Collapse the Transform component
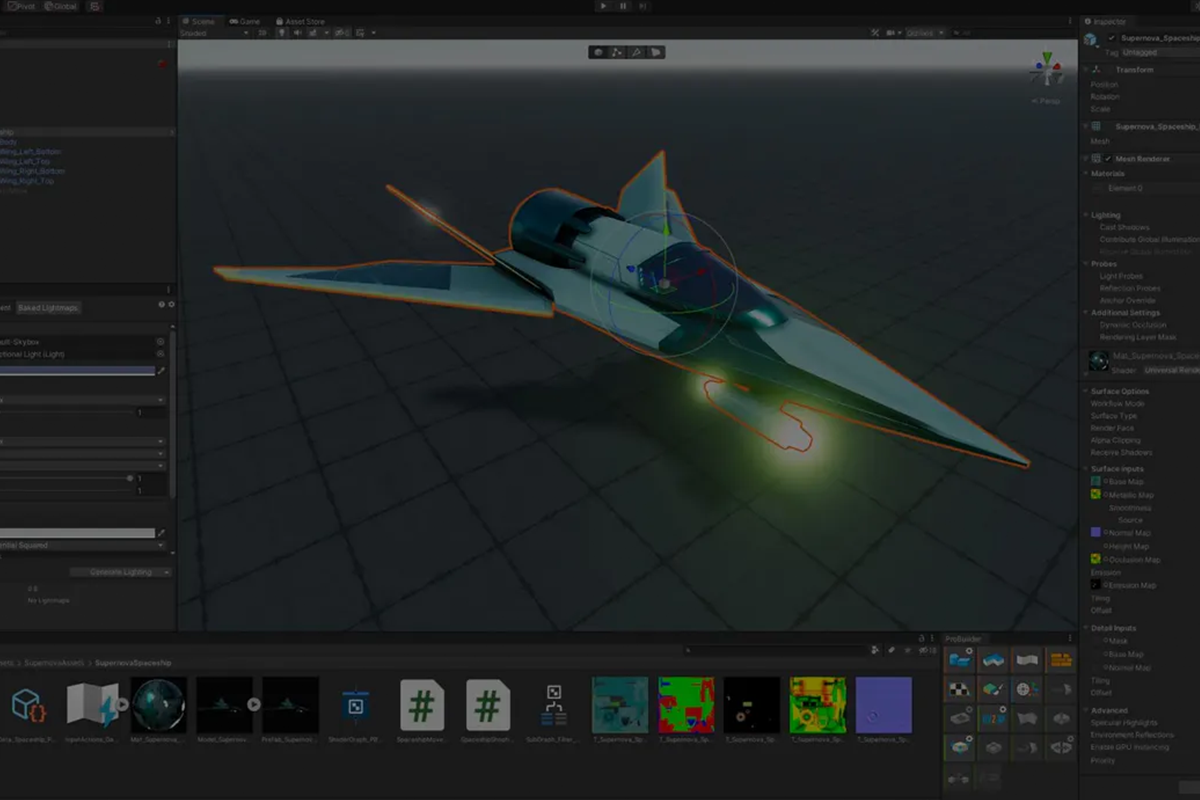The height and width of the screenshot is (800, 1200). [1087, 70]
